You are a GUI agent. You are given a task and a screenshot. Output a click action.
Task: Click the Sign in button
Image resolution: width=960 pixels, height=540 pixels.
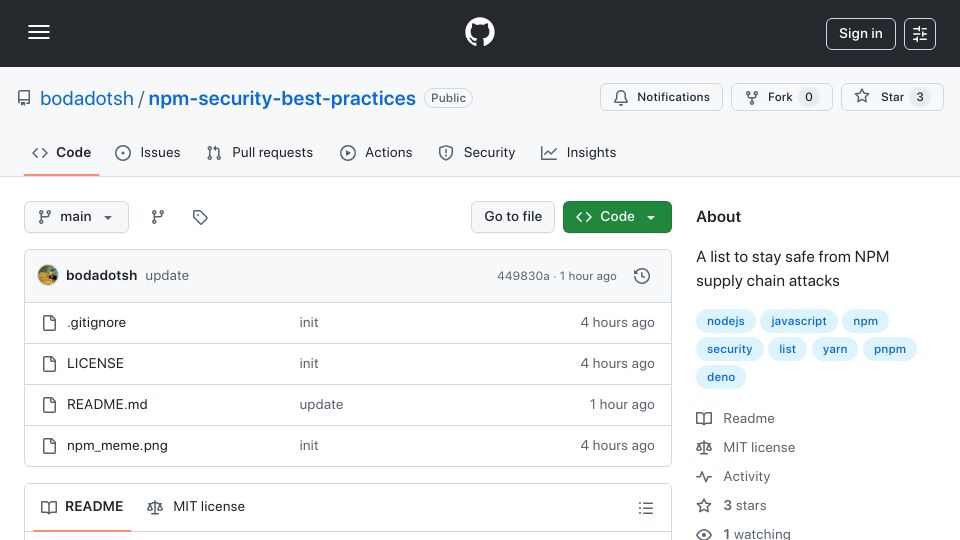pyautogui.click(x=860, y=34)
